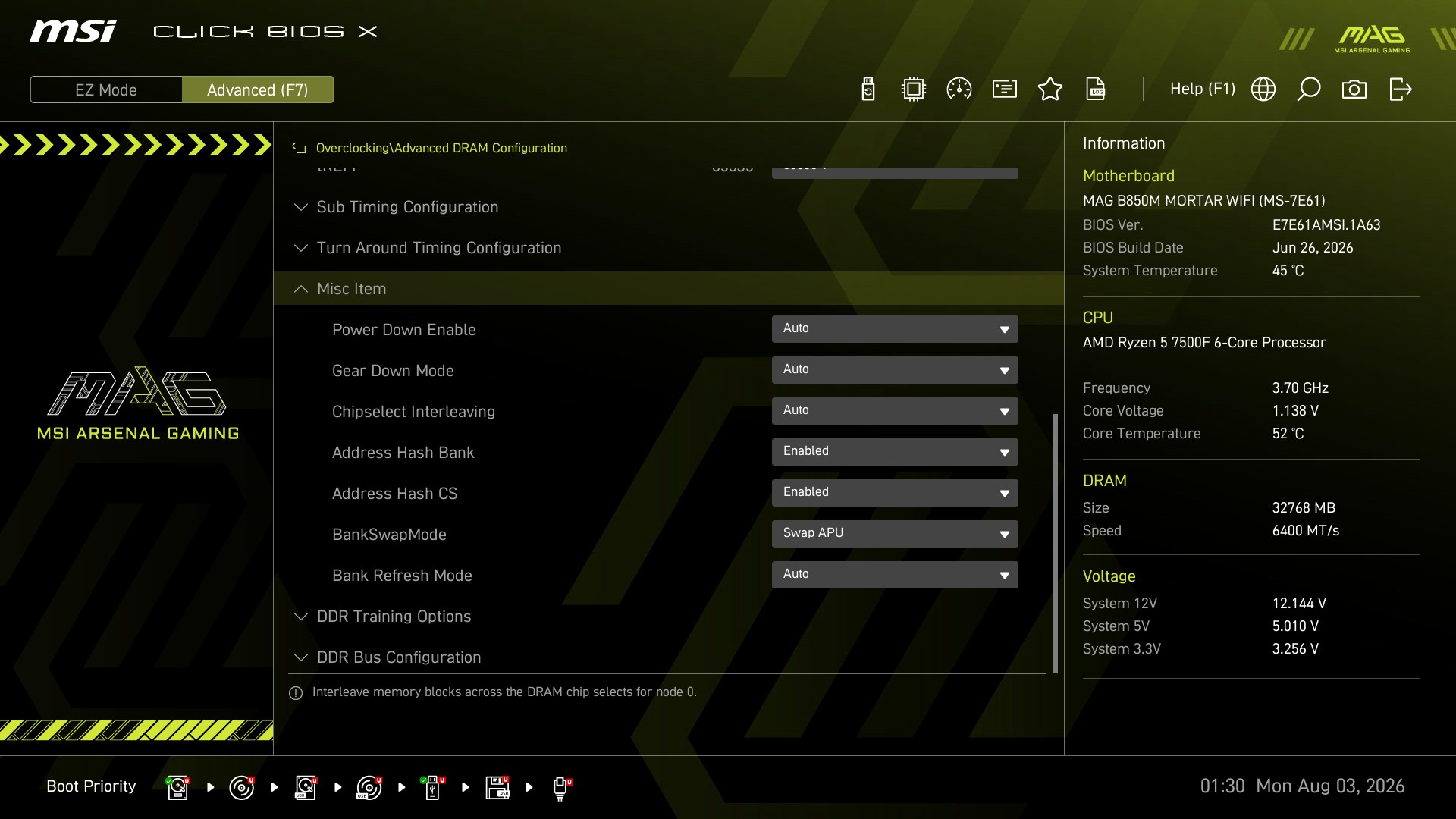Select the network cable boot device icon
The height and width of the screenshot is (819, 1456).
pyautogui.click(x=561, y=787)
